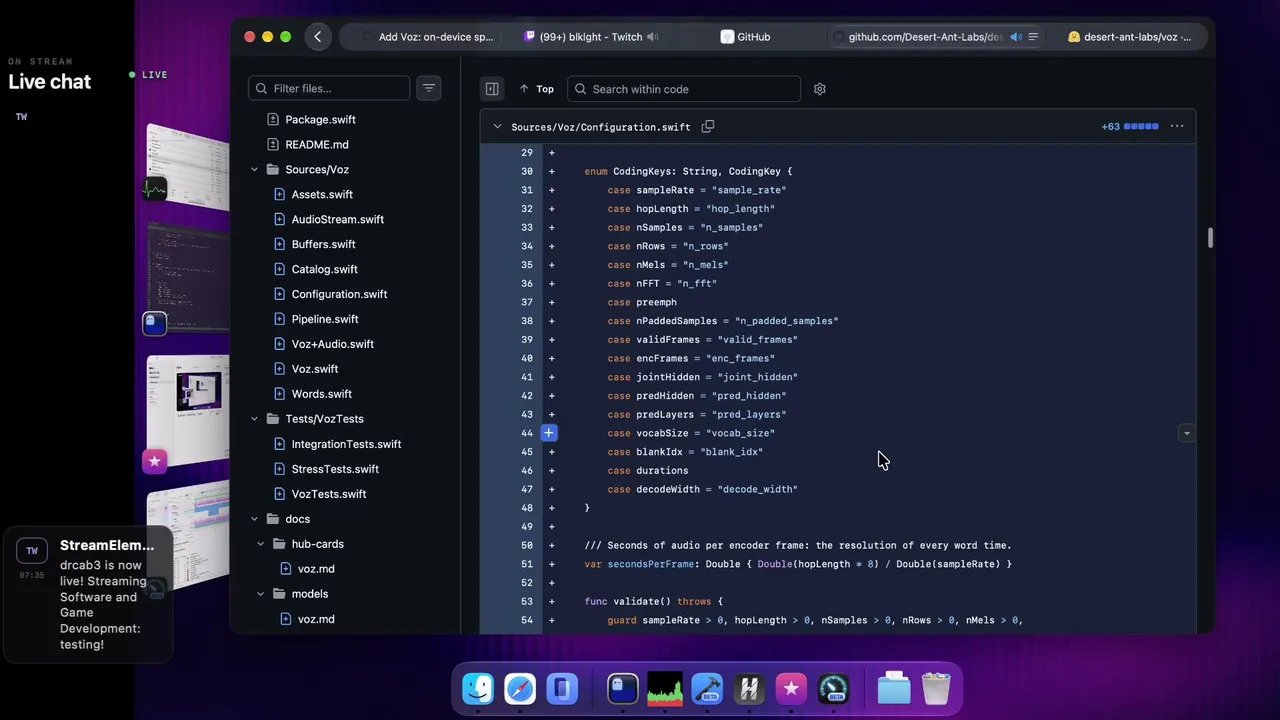Collapse the Configuration.swift diff chevron
Viewport: 1280px width, 720px height.
pos(497,127)
